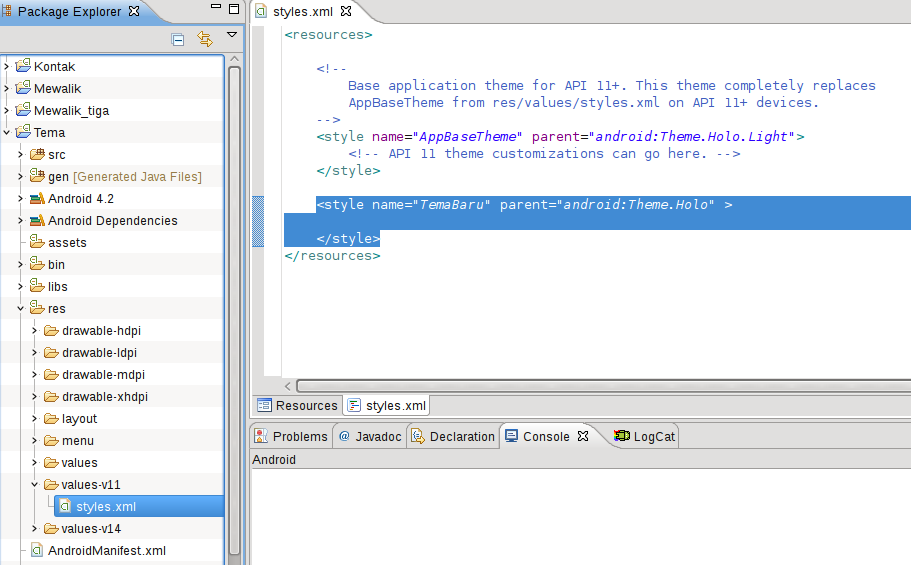Click the AppBaseTheme style name text
This screenshot has height=565, width=911.
(467, 137)
